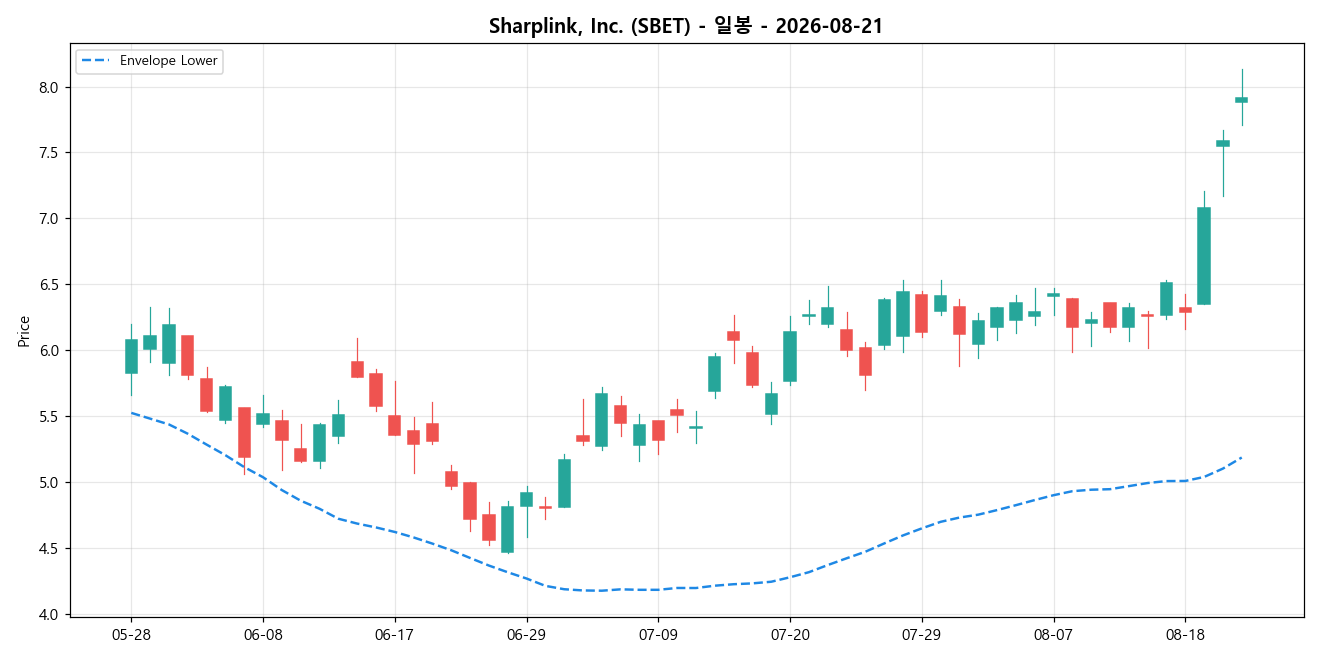Screen dimensions: 1320x660
Task: Click the 6.0 y-axis tick label
Action: click(50, 351)
